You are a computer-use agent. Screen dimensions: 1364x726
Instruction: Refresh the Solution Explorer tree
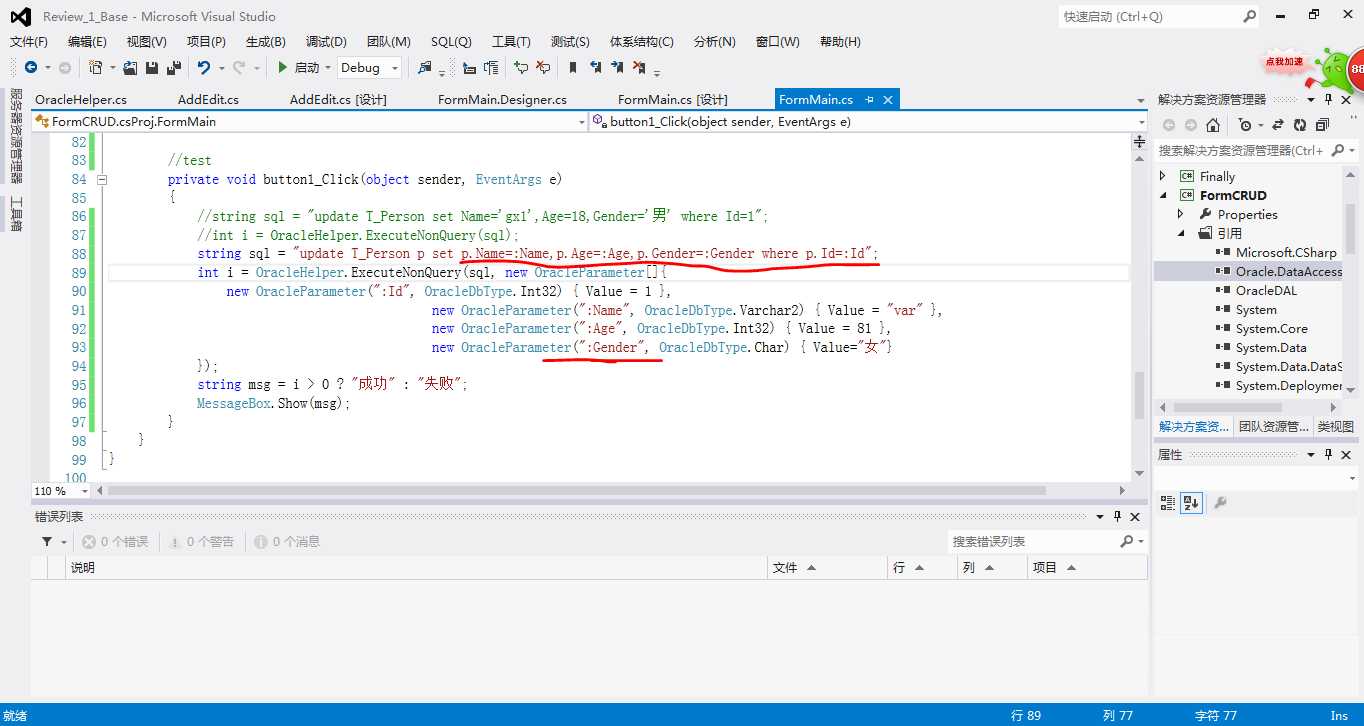coord(1300,125)
